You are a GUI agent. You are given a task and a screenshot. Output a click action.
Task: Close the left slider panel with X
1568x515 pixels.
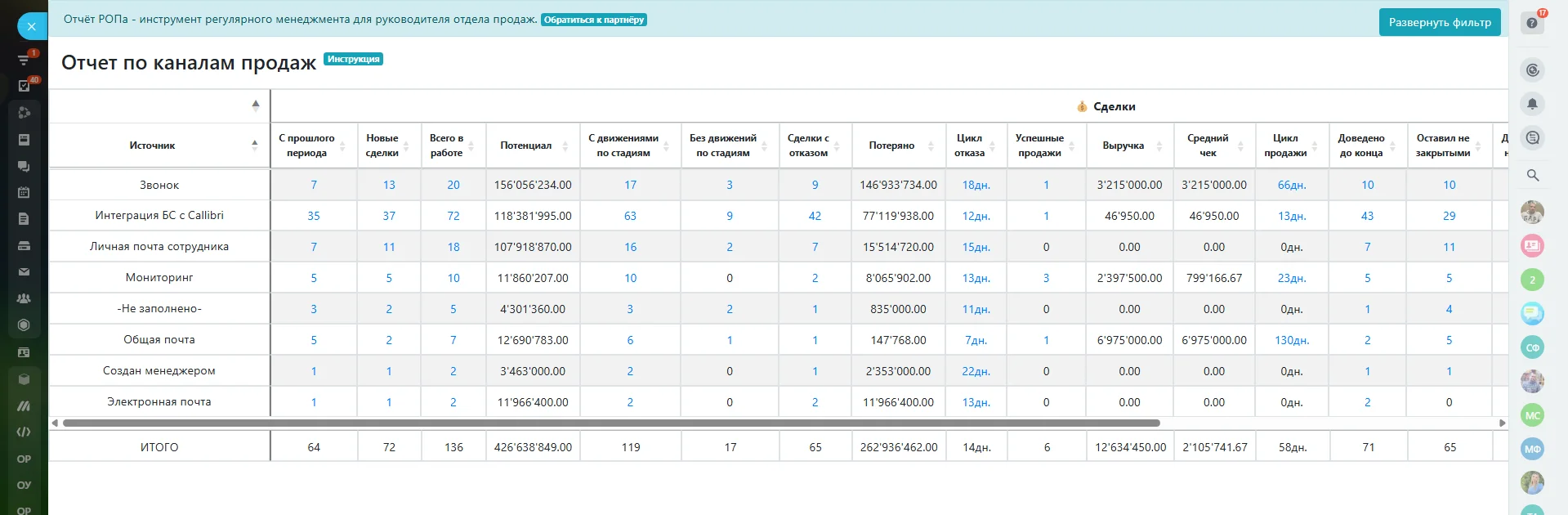[31, 26]
